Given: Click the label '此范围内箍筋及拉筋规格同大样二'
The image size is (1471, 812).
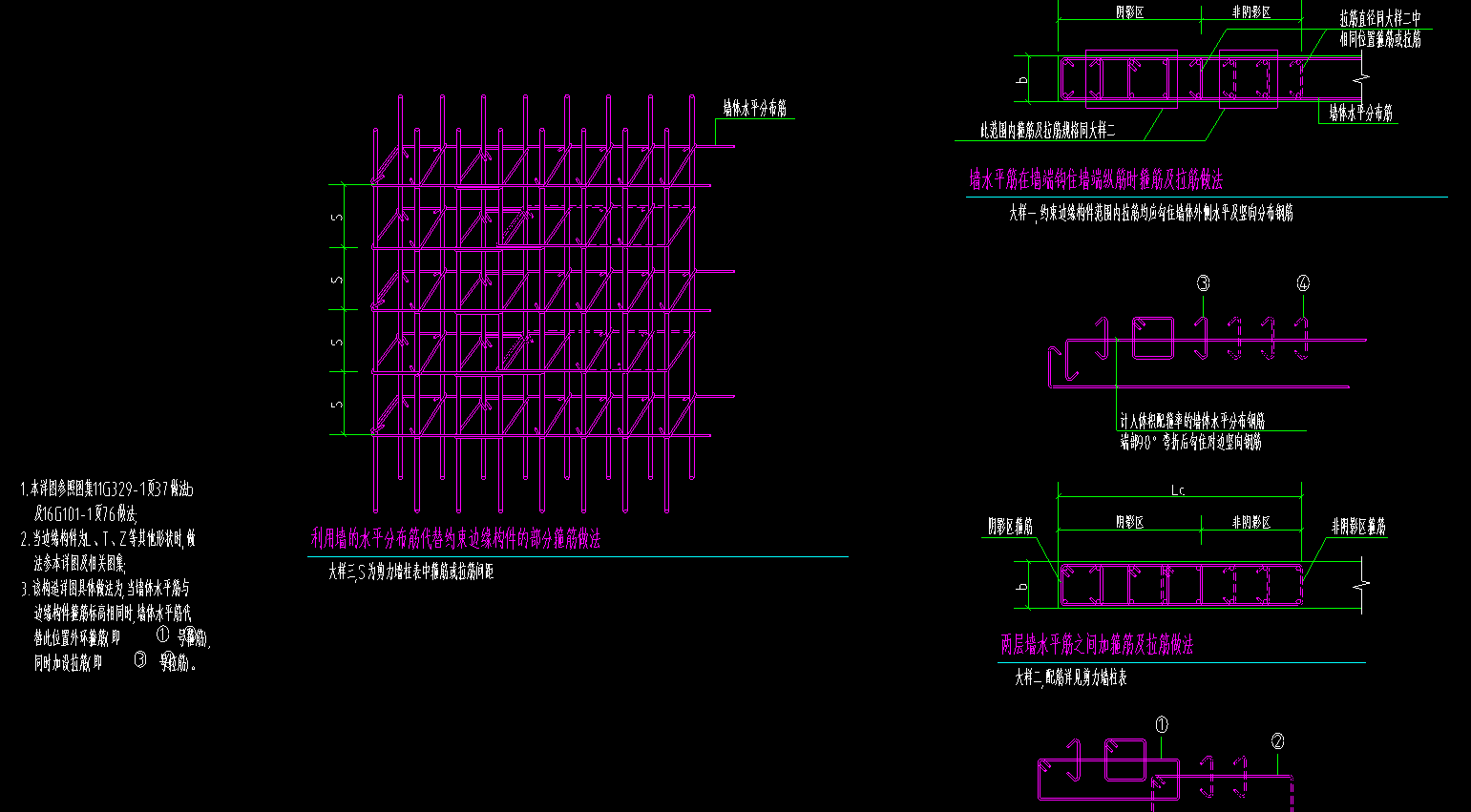Looking at the screenshot, I should pyautogui.click(x=1047, y=130).
